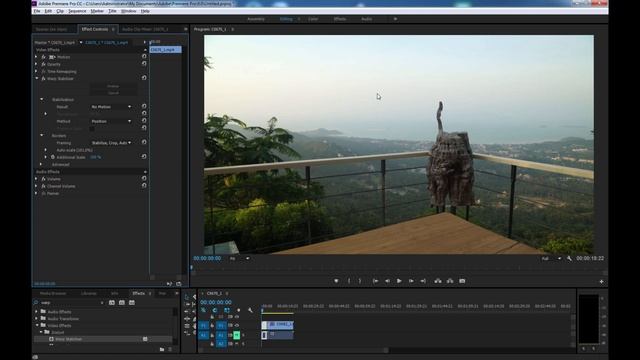640x360 pixels.
Task: Open the File menu
Action: coord(37,11)
